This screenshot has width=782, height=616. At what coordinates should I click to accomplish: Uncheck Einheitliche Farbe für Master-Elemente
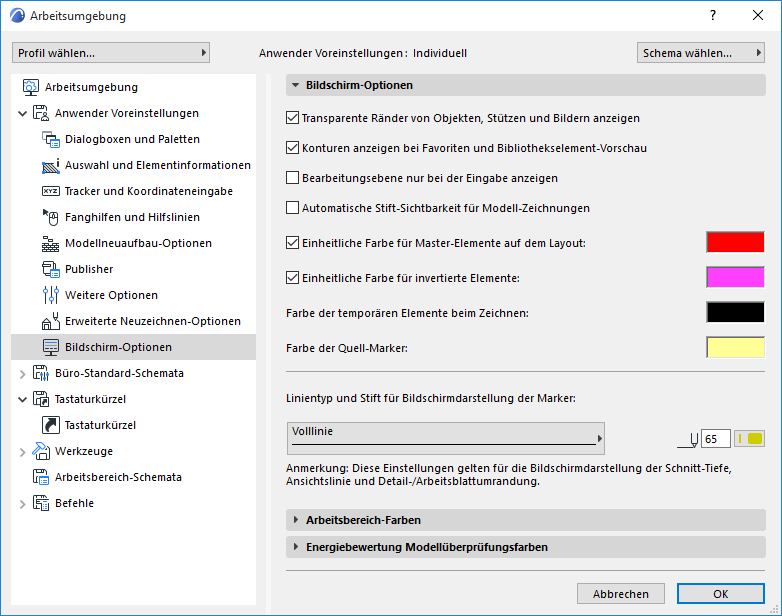pyautogui.click(x=292, y=242)
